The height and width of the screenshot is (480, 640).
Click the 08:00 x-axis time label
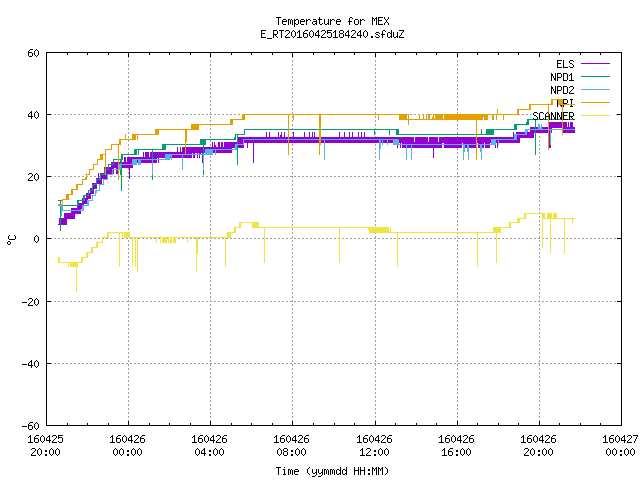point(291,452)
